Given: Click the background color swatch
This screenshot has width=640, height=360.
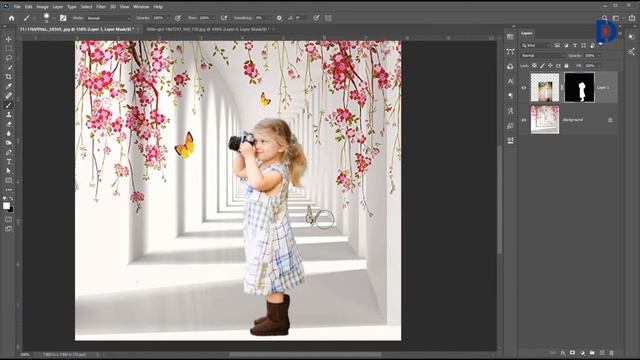Looking at the screenshot, I should coord(11,210).
